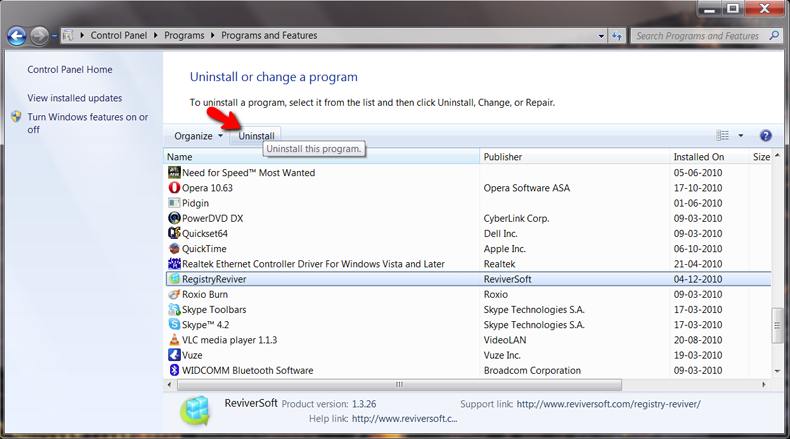Click the Skype 4.2 icon

(174, 324)
